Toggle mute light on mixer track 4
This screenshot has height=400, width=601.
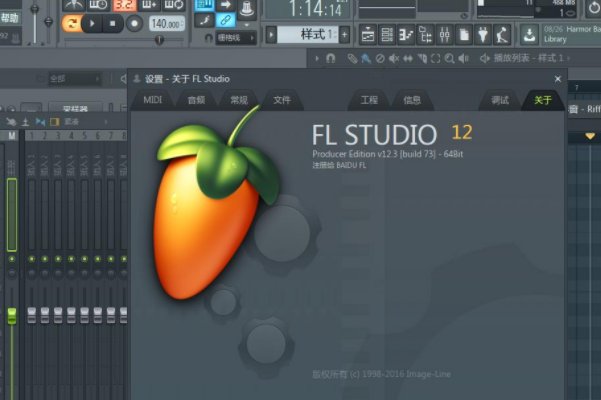(x=71, y=259)
